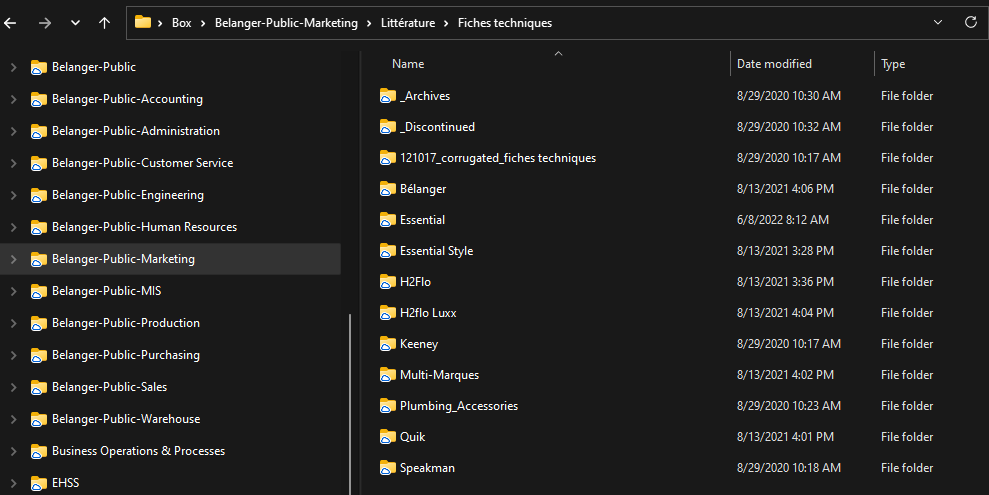
Task: Select Box in the breadcrumb path
Action: click(x=182, y=23)
